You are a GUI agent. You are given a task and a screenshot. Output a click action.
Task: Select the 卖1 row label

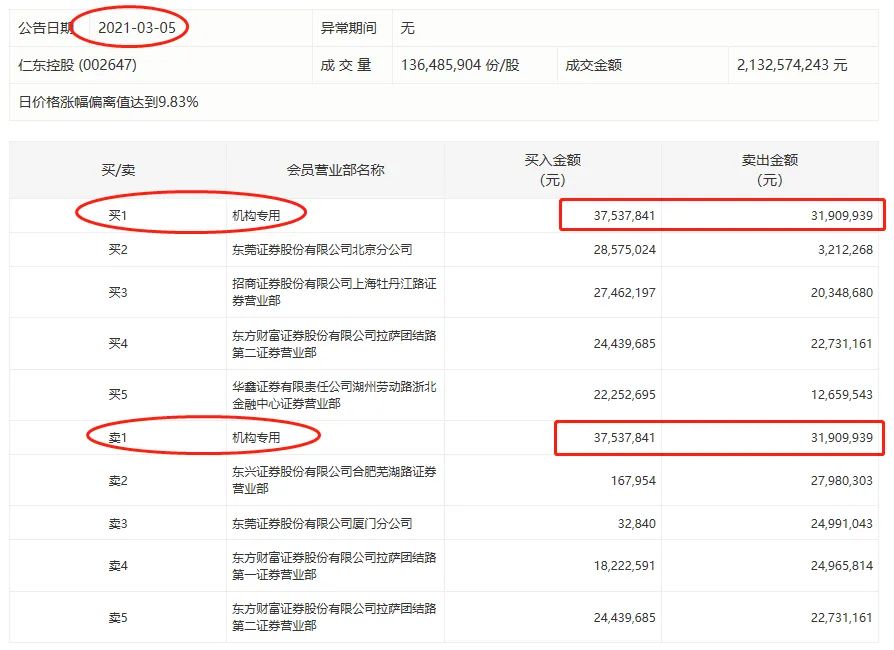(x=118, y=438)
